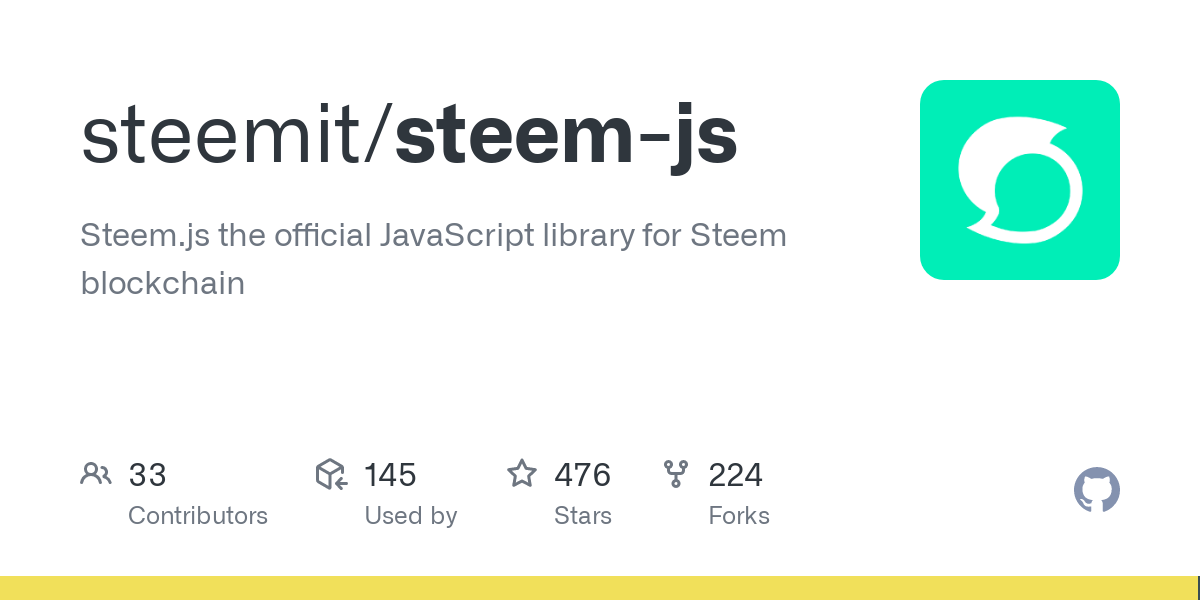The height and width of the screenshot is (600, 1200).
Task: Click the Used by package icon
Action: point(331,474)
